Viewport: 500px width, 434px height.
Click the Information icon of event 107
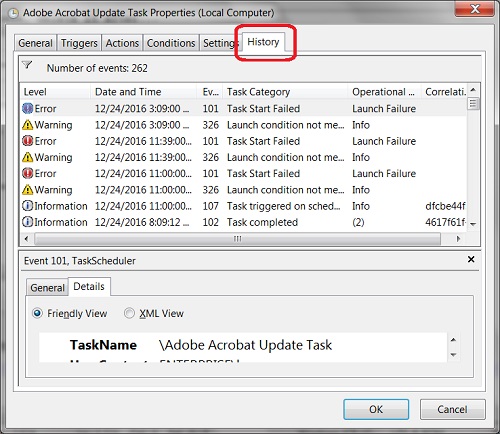click(28, 206)
